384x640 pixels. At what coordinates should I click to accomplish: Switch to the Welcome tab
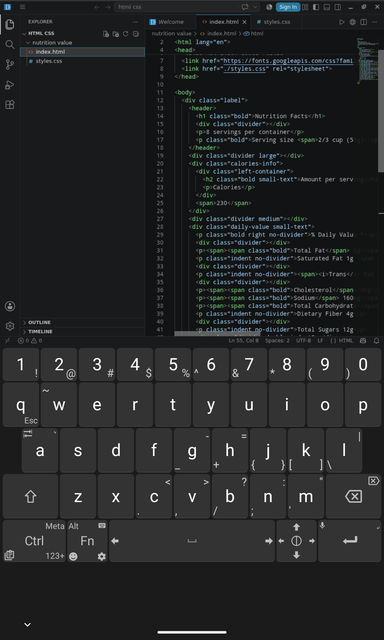tap(171, 22)
